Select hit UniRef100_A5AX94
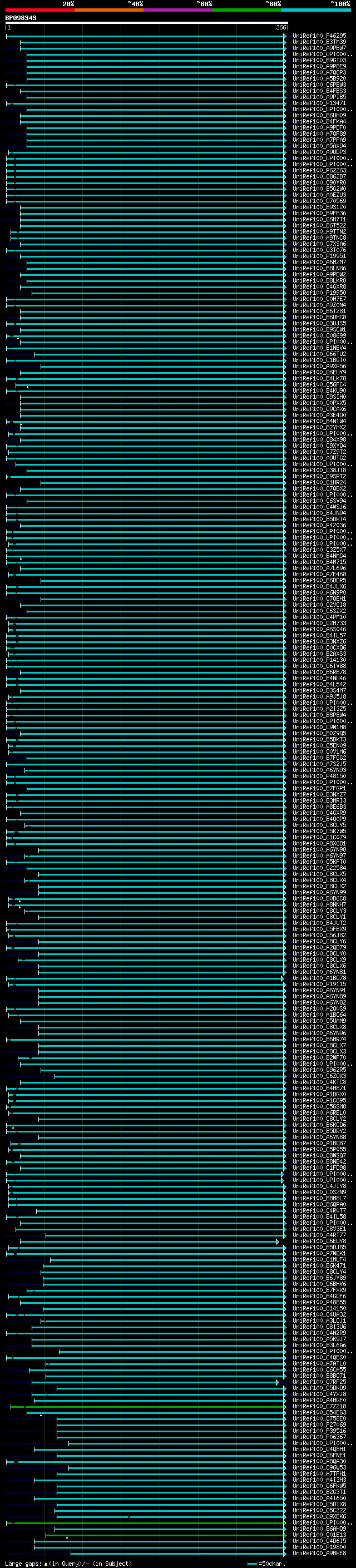This screenshot has width=356, height=1568. pyautogui.click(x=319, y=146)
